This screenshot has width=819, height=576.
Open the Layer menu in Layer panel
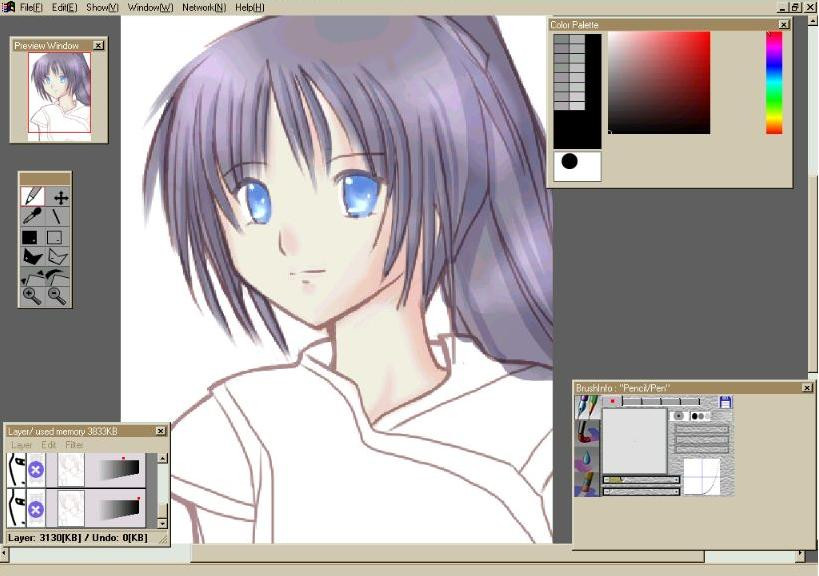(x=21, y=445)
